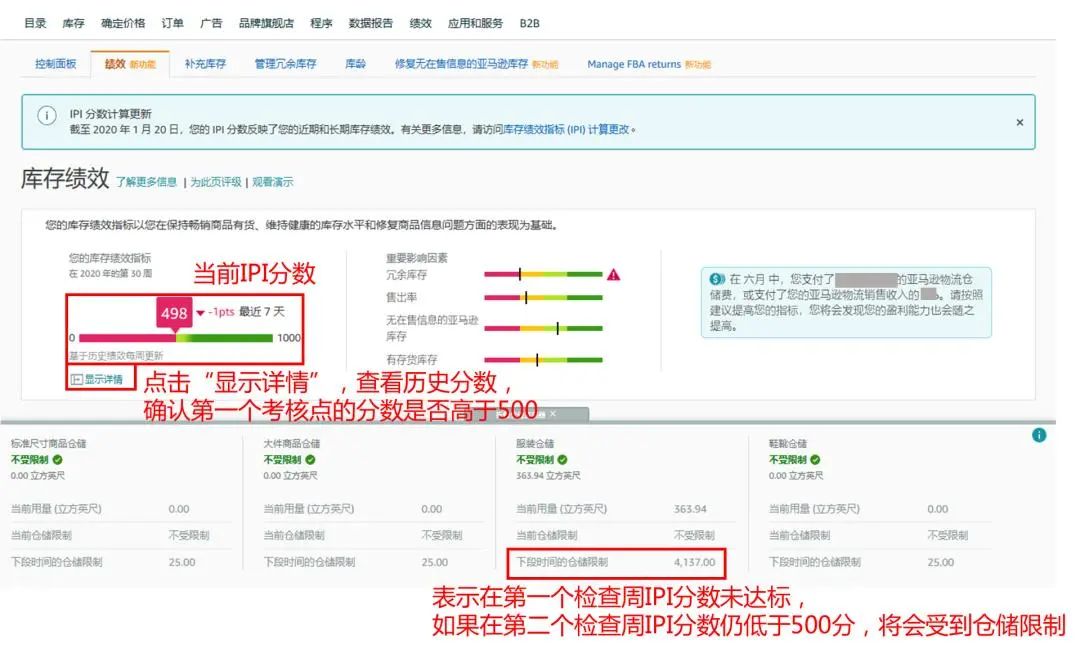Click the 25.00 value under 鞋靴仓储

940,562
